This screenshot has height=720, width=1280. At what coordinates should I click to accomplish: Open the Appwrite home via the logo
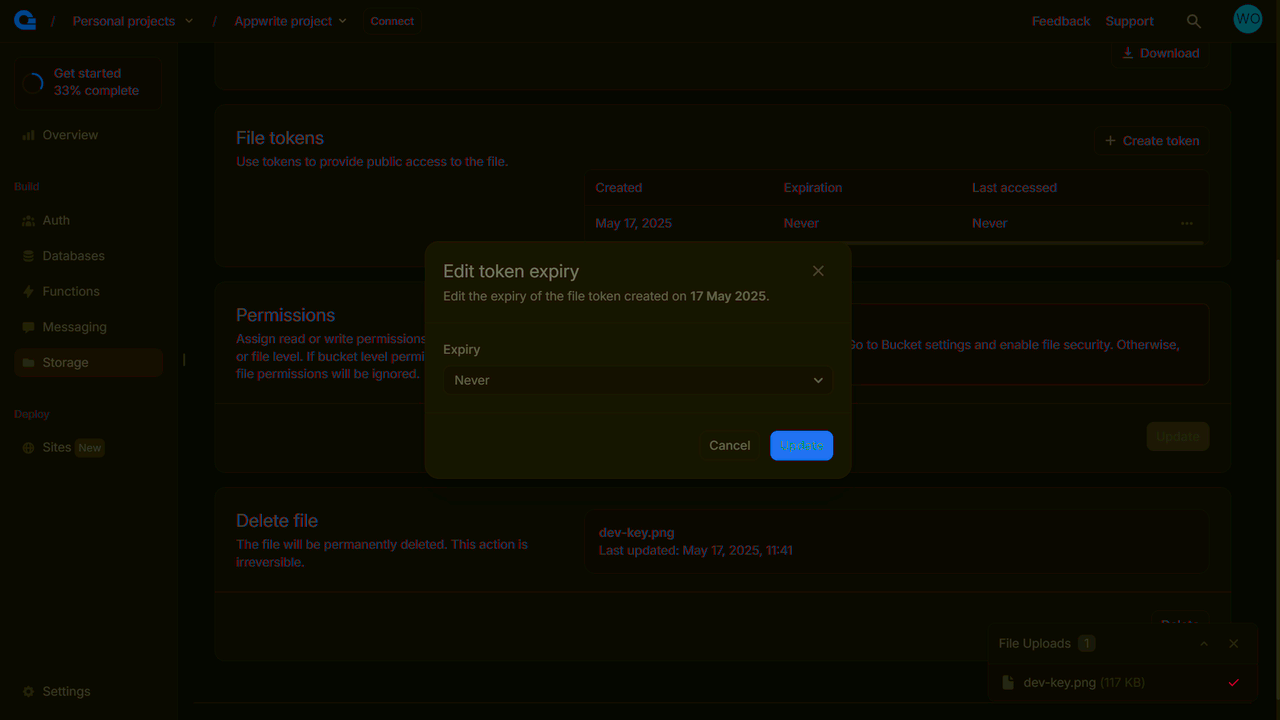(24, 19)
